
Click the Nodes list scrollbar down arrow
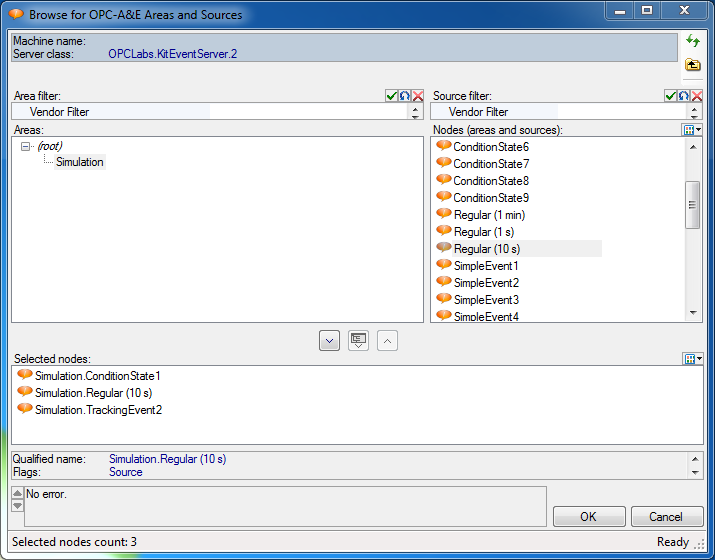click(x=693, y=313)
